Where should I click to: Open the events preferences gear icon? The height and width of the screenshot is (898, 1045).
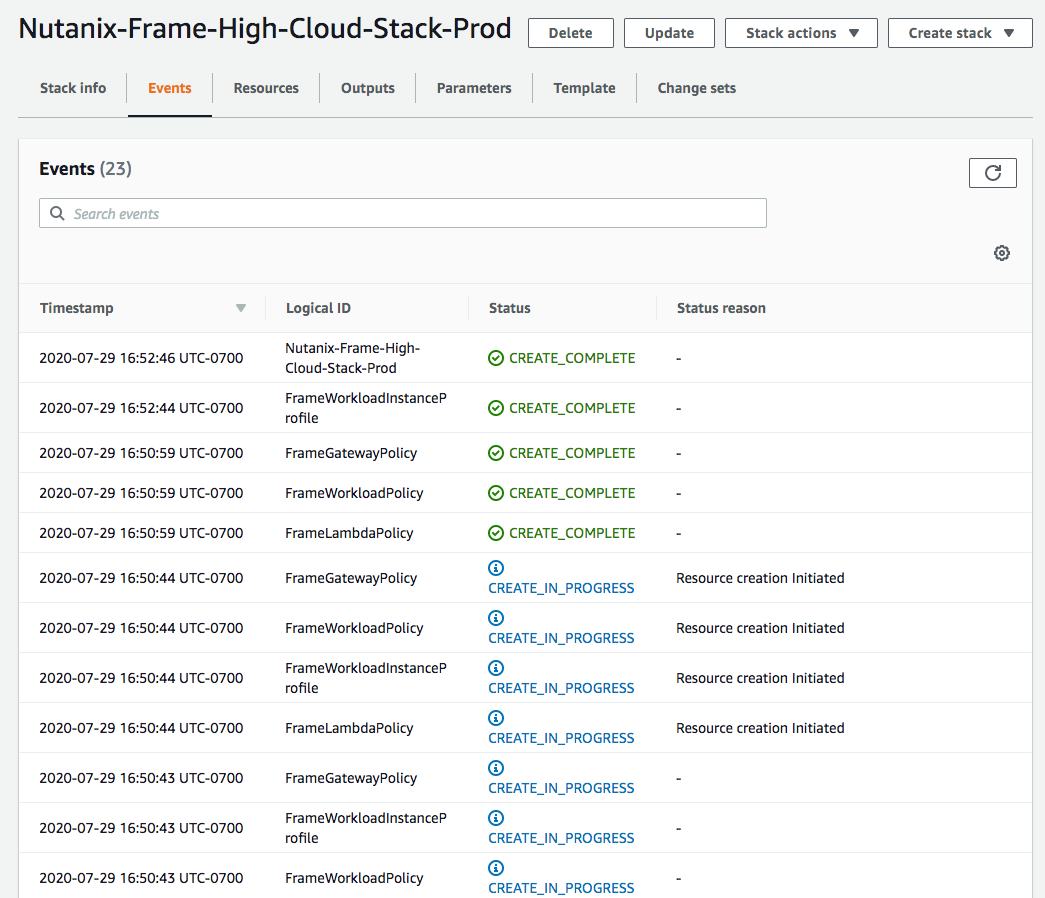pos(1001,253)
